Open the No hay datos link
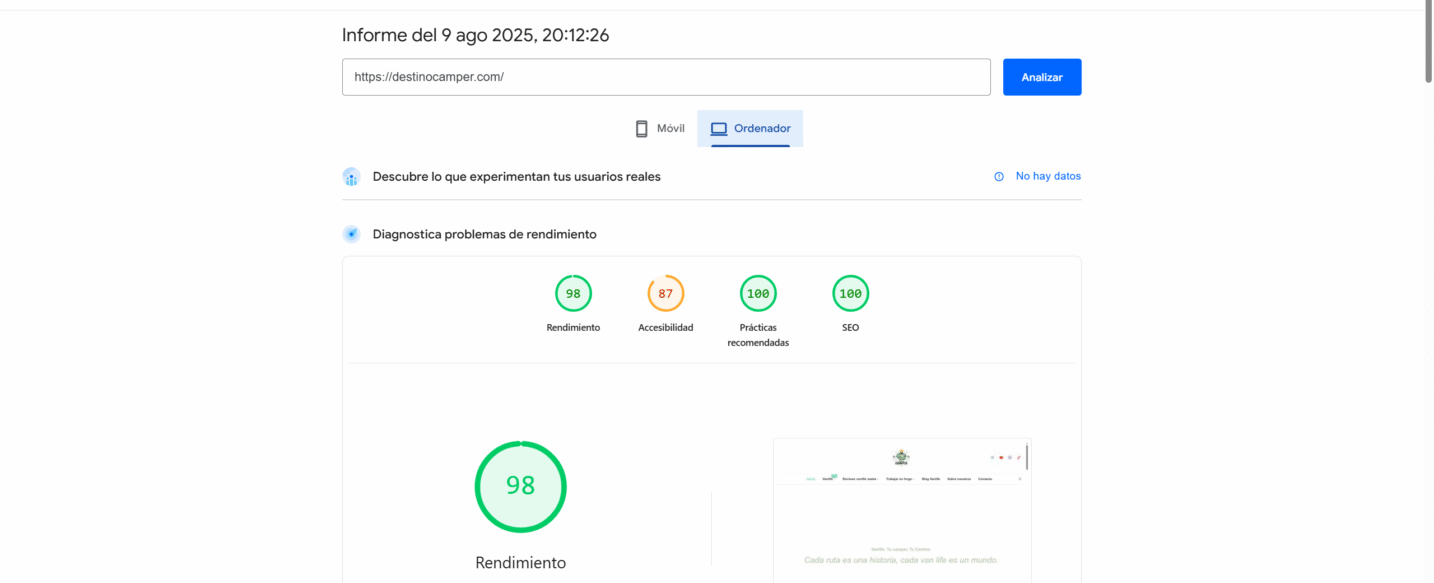 click(x=1048, y=176)
